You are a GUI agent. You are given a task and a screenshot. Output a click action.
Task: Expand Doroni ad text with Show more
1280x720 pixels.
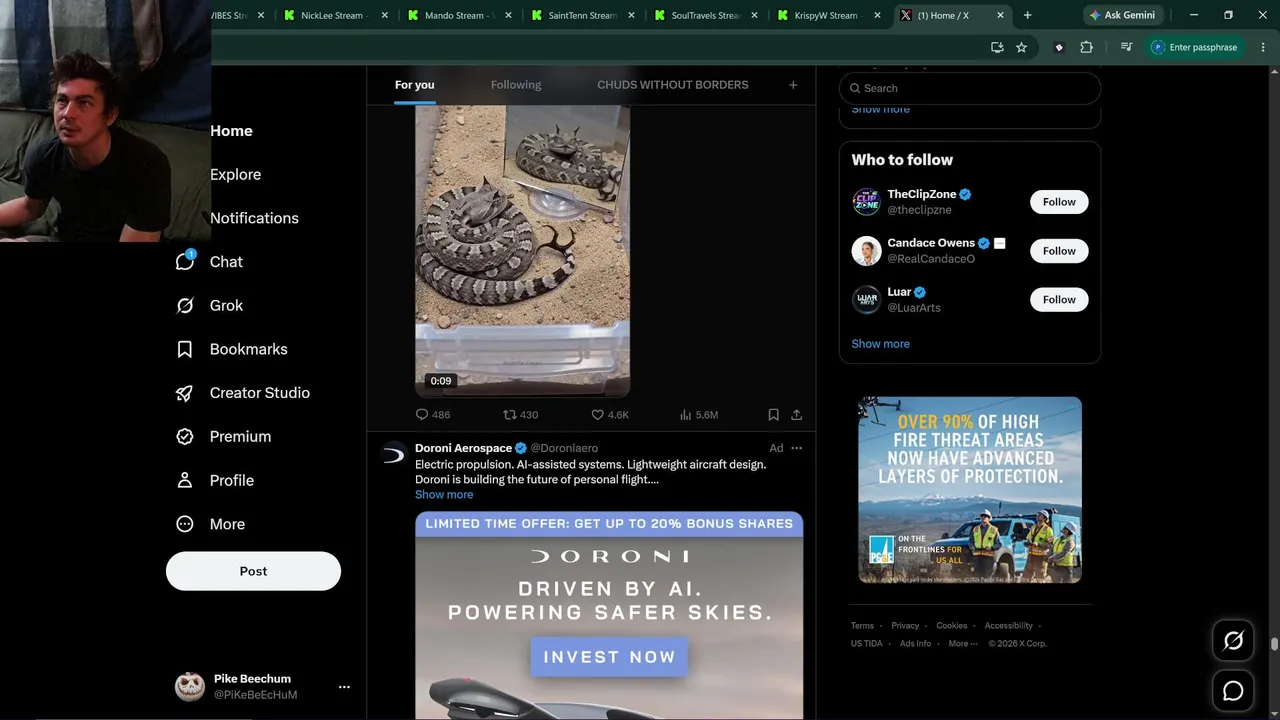click(x=444, y=495)
